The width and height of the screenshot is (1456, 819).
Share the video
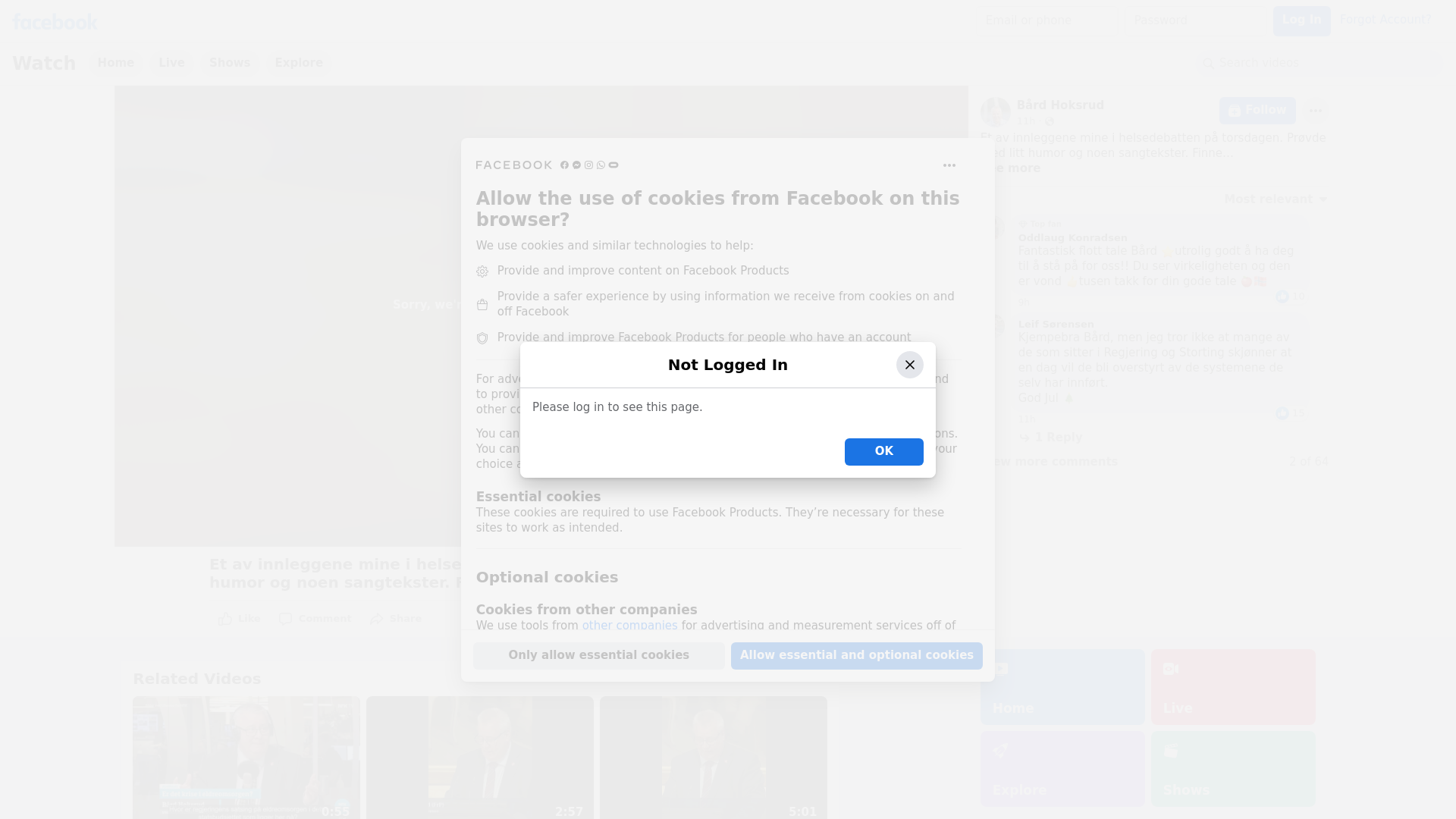tap(396, 619)
